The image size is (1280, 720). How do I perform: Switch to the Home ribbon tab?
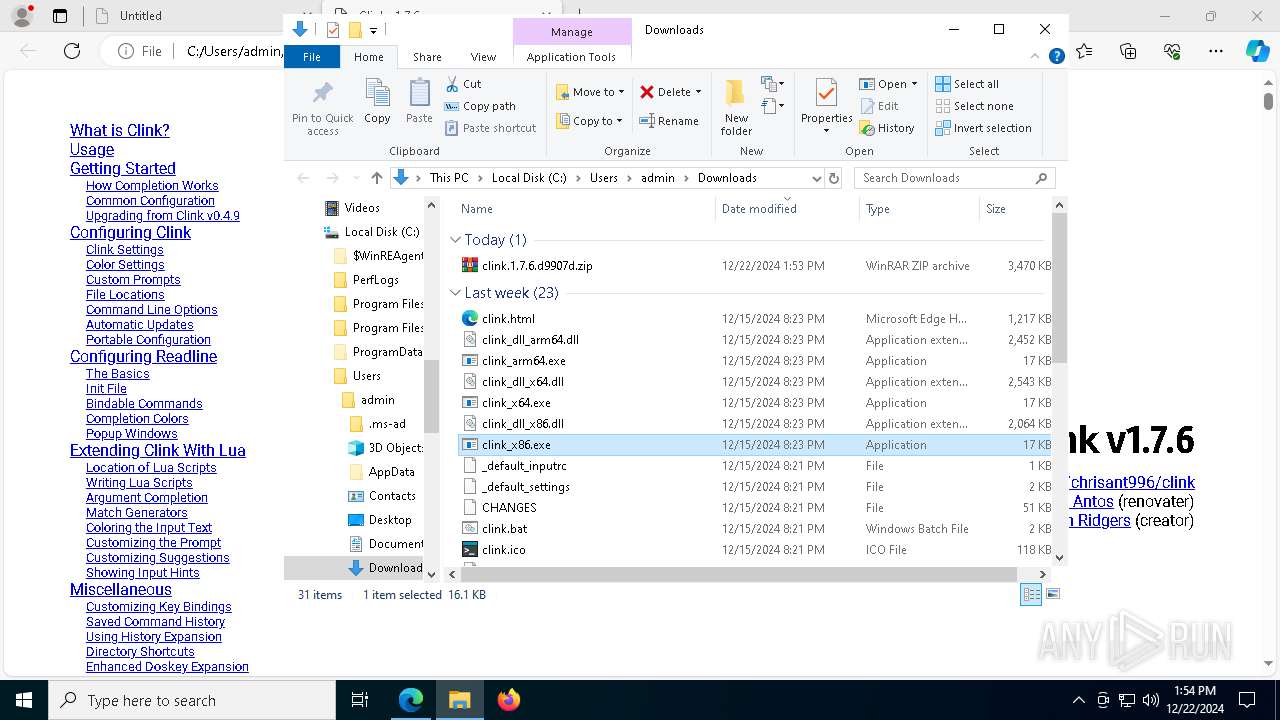[x=368, y=57]
